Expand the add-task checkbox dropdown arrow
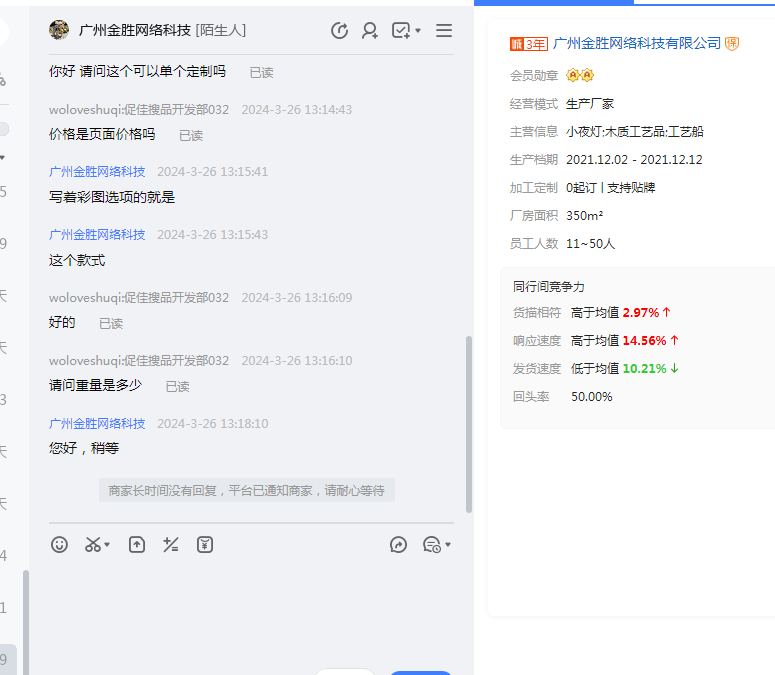The image size is (775, 675). (417, 32)
